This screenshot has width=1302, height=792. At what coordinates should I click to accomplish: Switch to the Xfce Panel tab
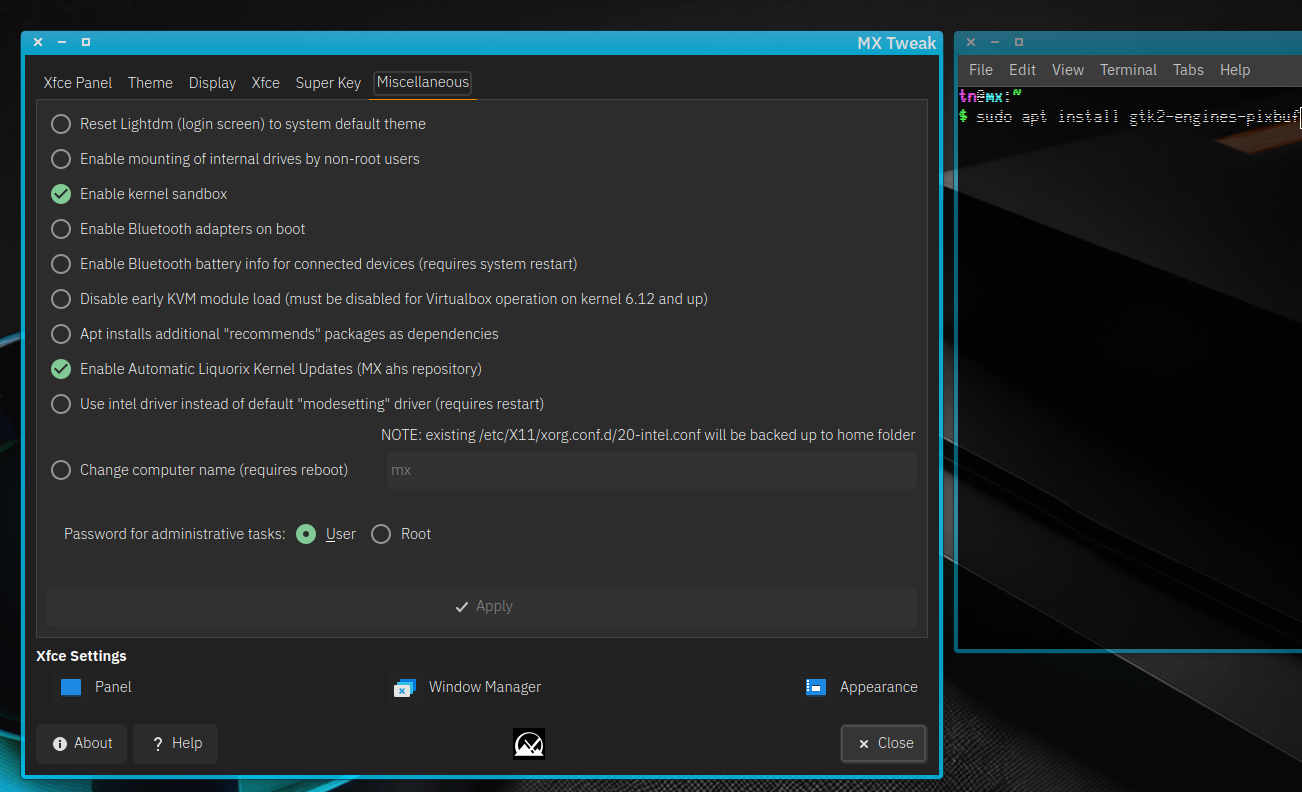pyautogui.click(x=78, y=83)
